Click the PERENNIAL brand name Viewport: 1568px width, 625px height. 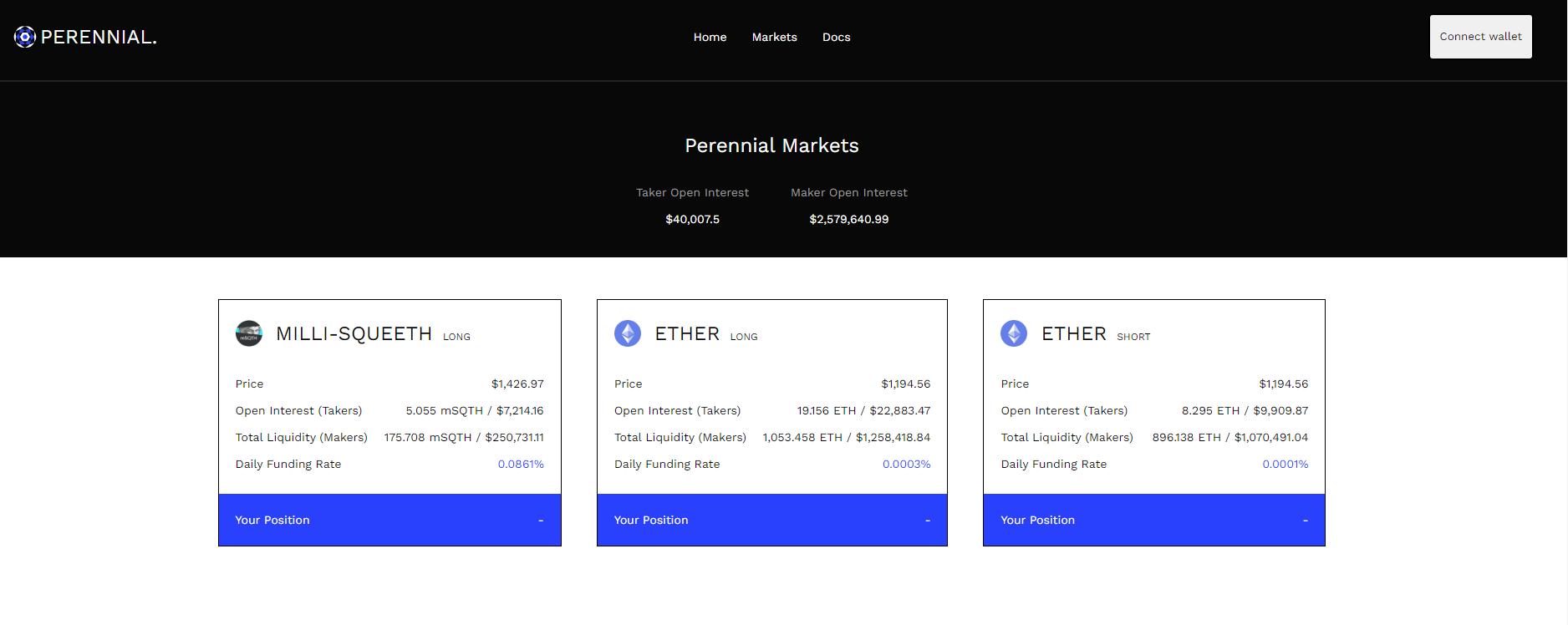pyautogui.click(x=99, y=37)
